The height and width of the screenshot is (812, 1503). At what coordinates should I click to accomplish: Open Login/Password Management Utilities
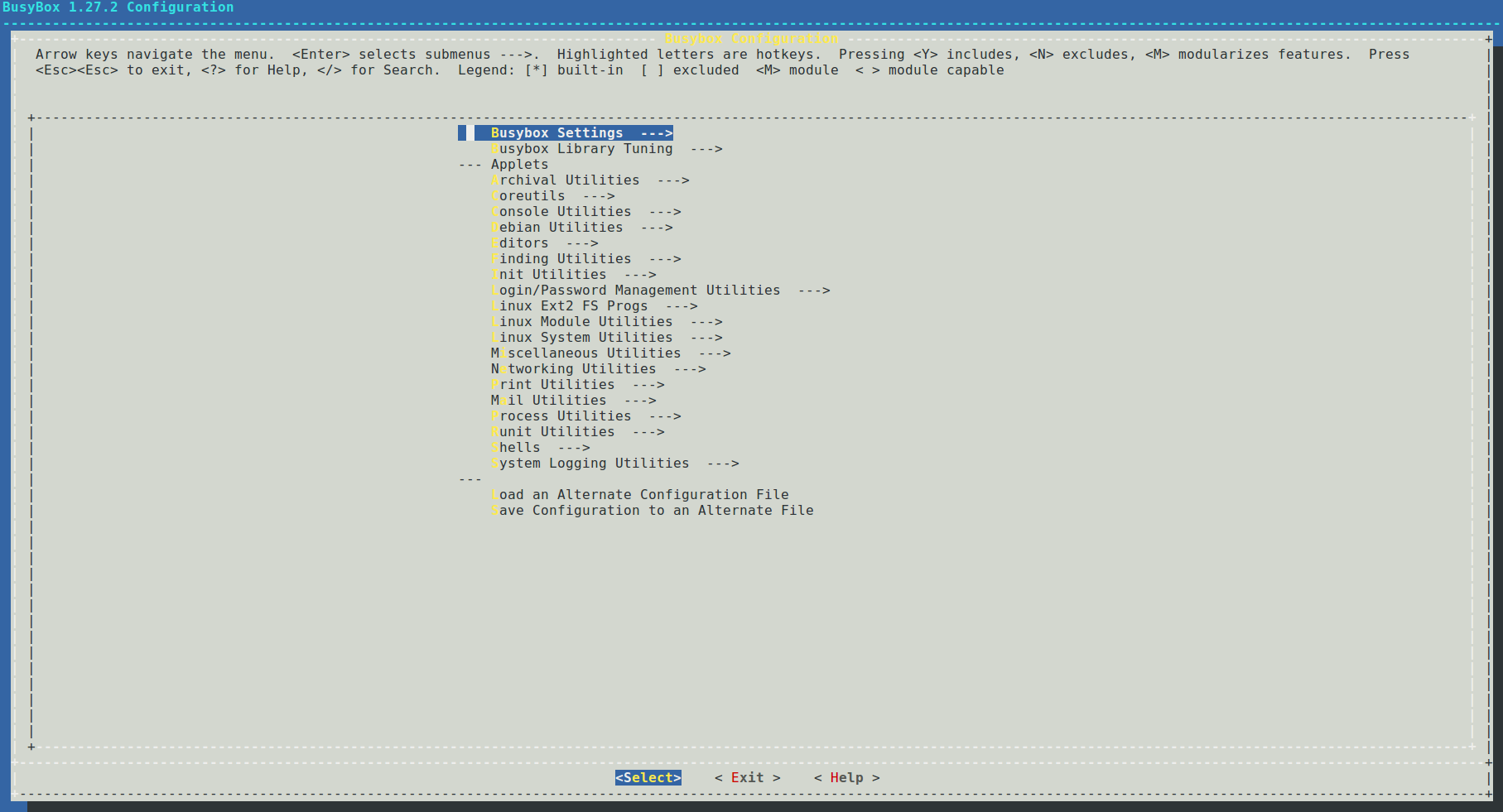pos(660,291)
